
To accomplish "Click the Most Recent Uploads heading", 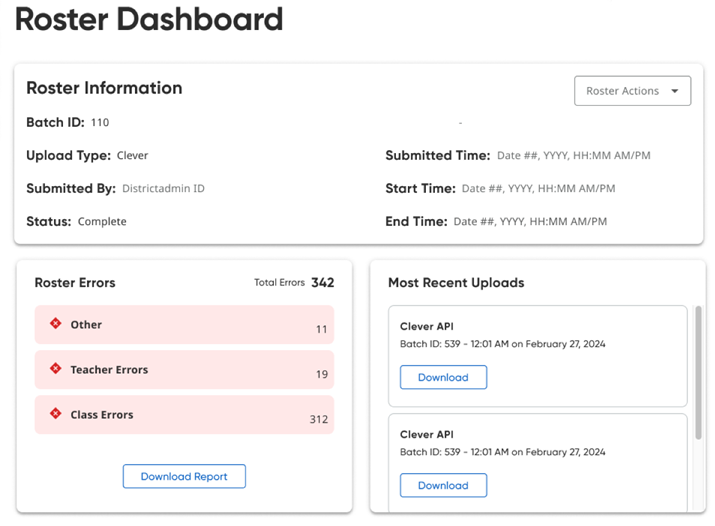I will (456, 283).
